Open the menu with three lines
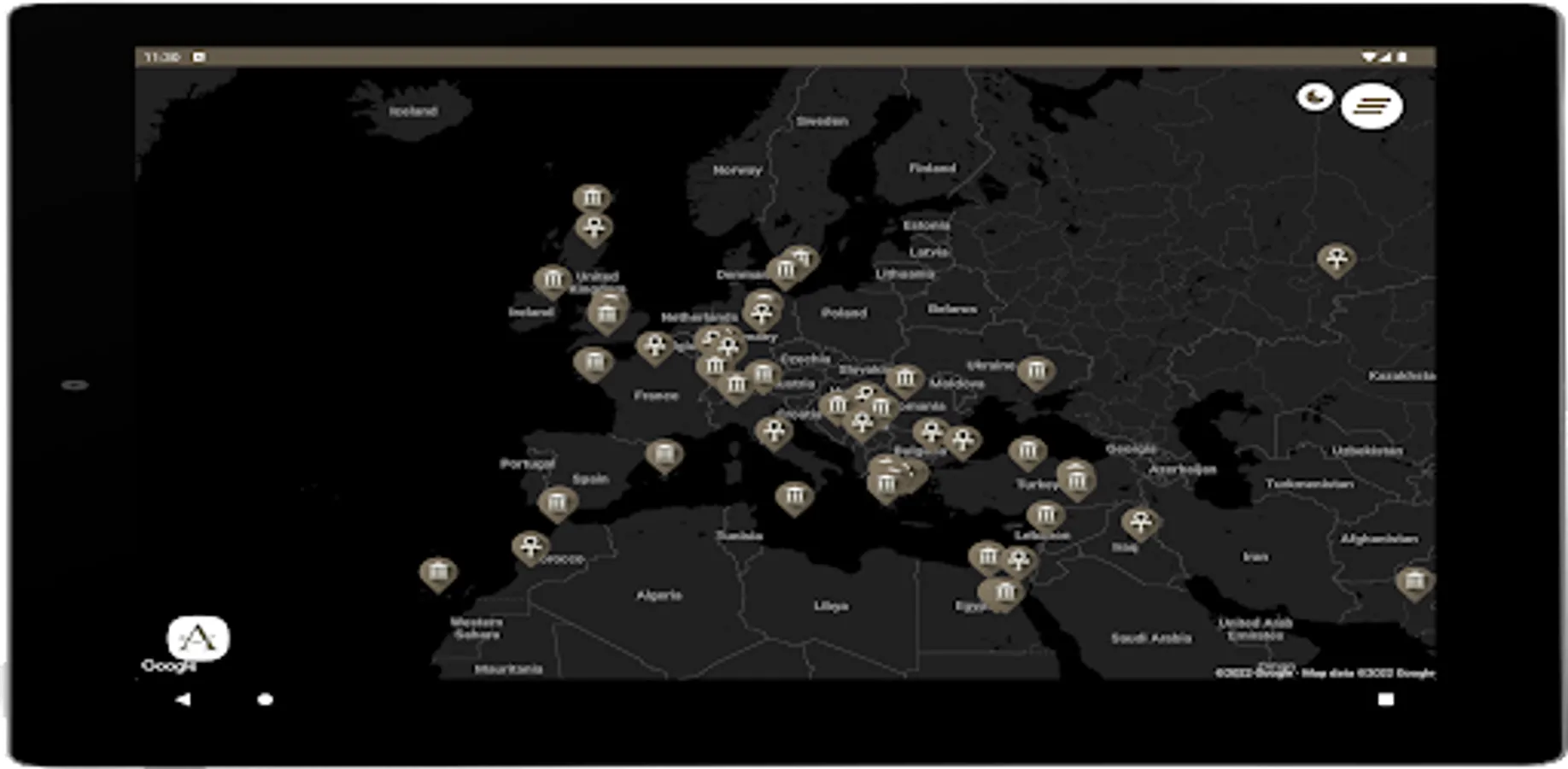The height and width of the screenshot is (769, 1568). (x=1372, y=106)
